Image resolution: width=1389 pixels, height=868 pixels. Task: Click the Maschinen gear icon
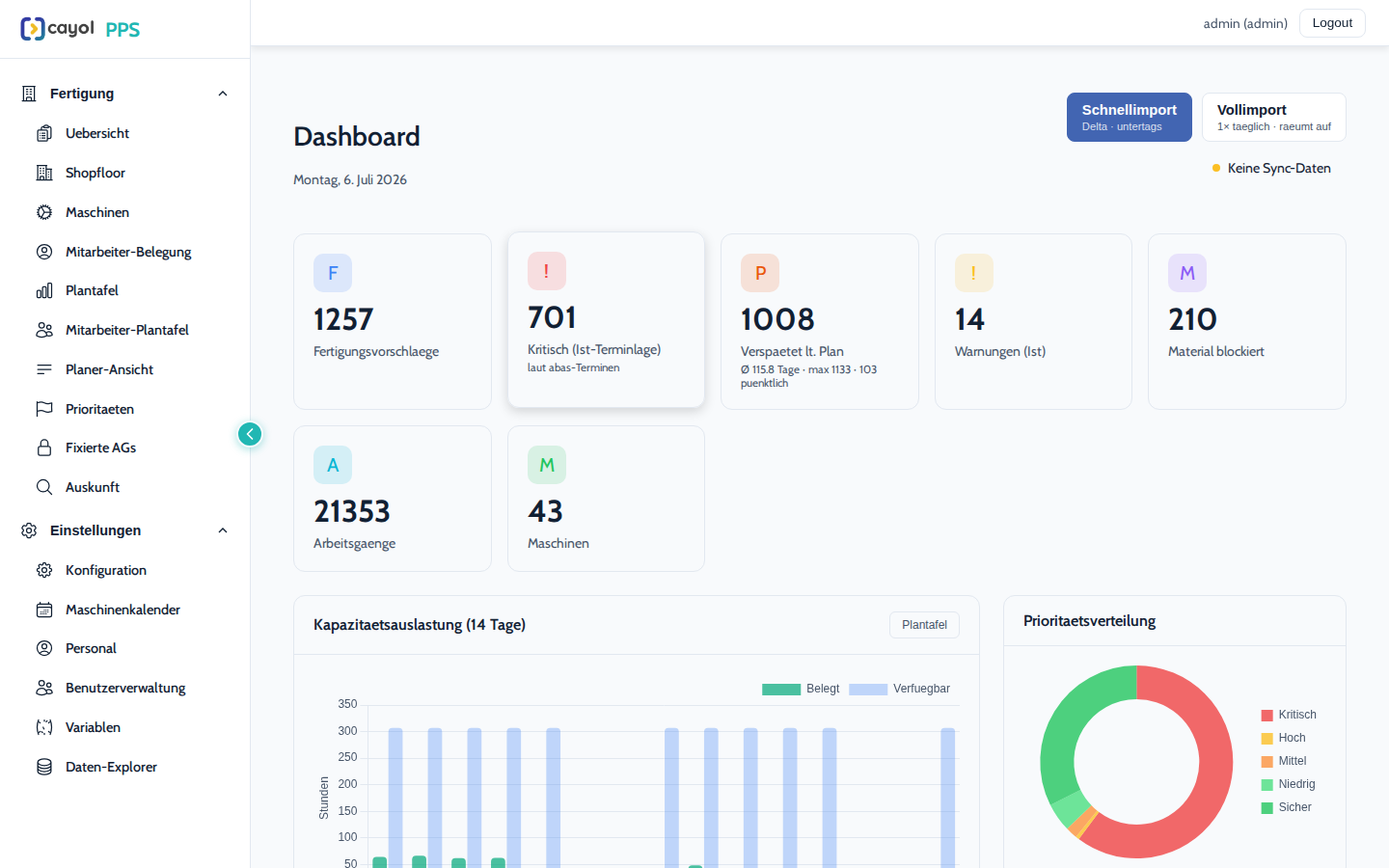click(x=44, y=212)
